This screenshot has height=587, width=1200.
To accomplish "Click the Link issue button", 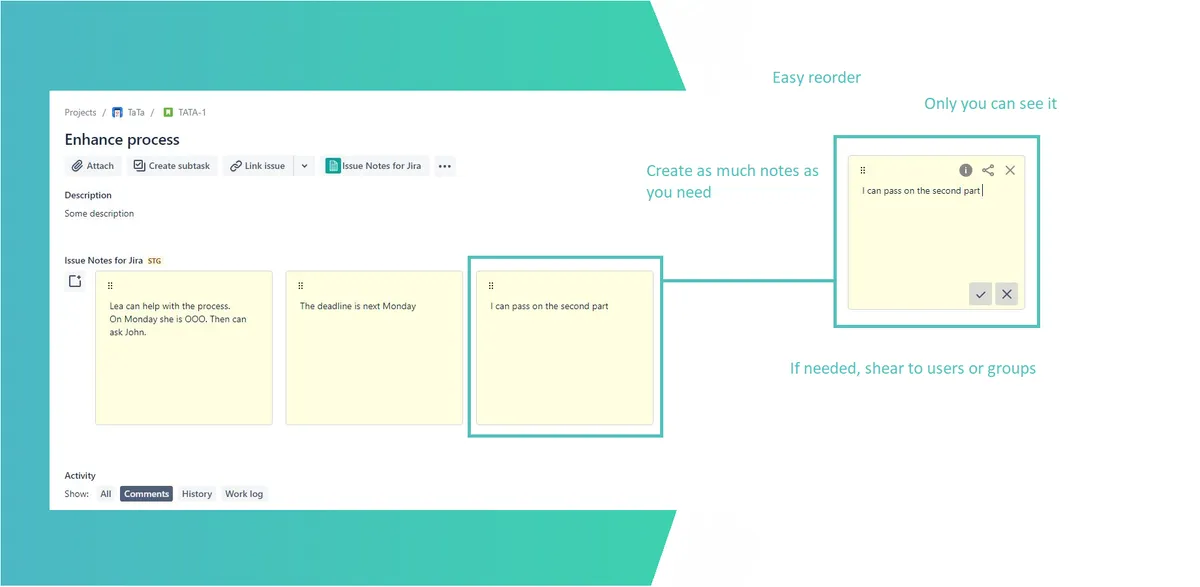I will tap(258, 166).
